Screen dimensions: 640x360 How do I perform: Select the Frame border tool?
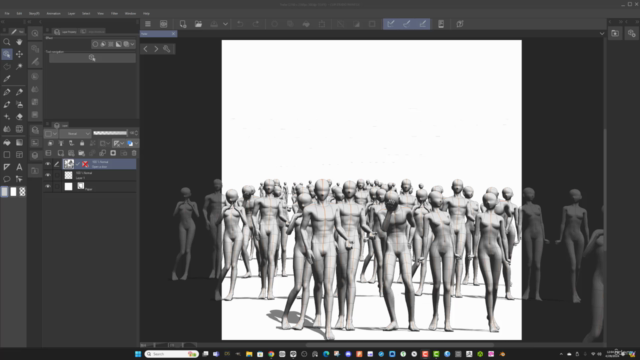point(19,155)
